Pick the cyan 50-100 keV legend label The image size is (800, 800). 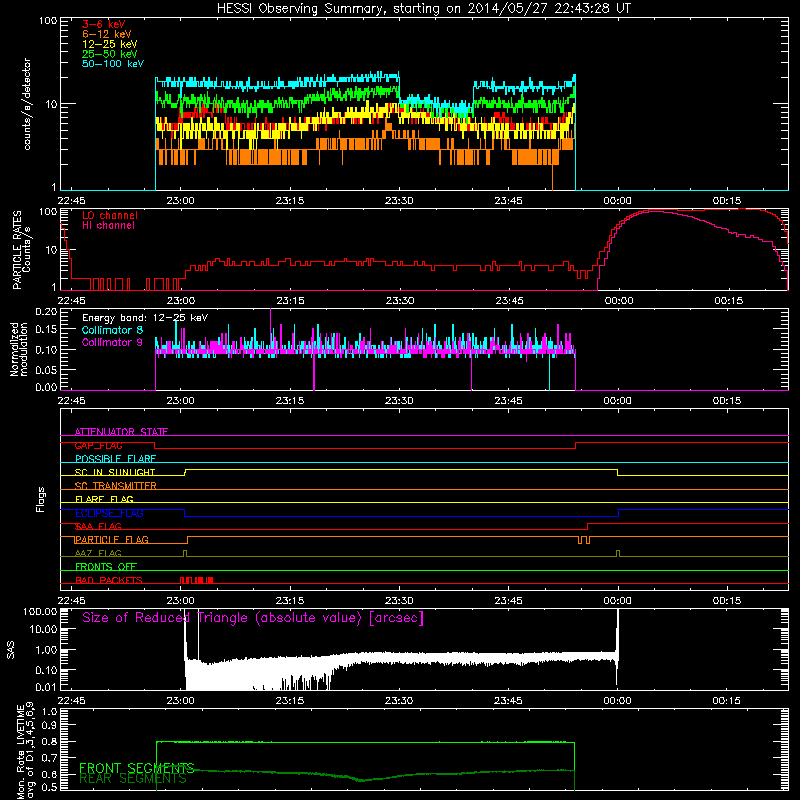(x=113, y=64)
